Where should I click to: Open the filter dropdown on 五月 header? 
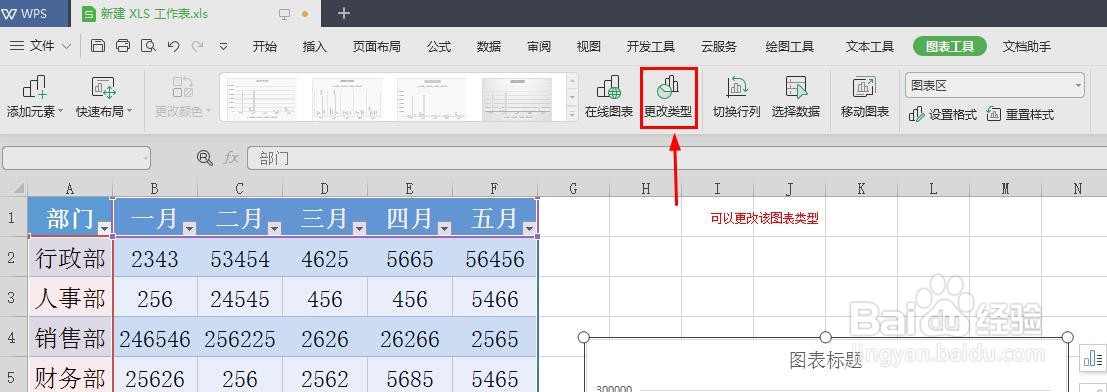point(529,228)
